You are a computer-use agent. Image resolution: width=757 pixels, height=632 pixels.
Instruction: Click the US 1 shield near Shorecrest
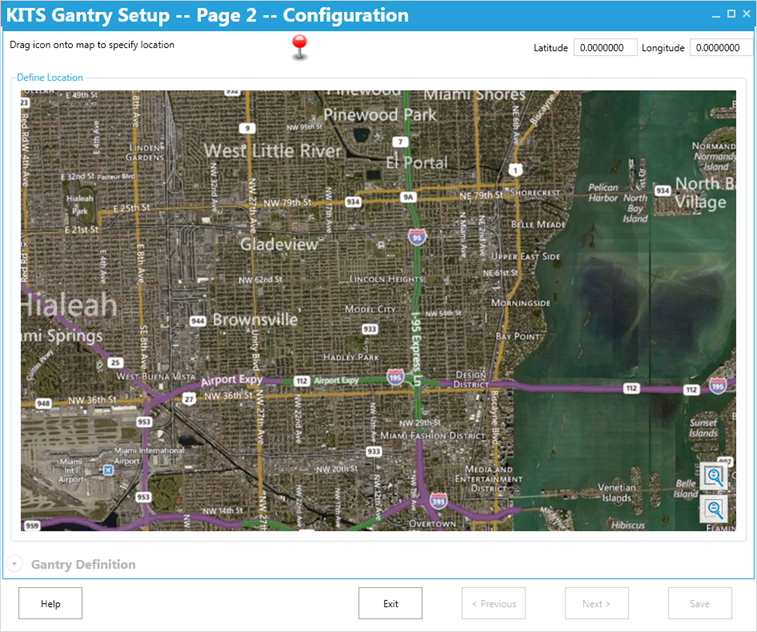point(516,169)
